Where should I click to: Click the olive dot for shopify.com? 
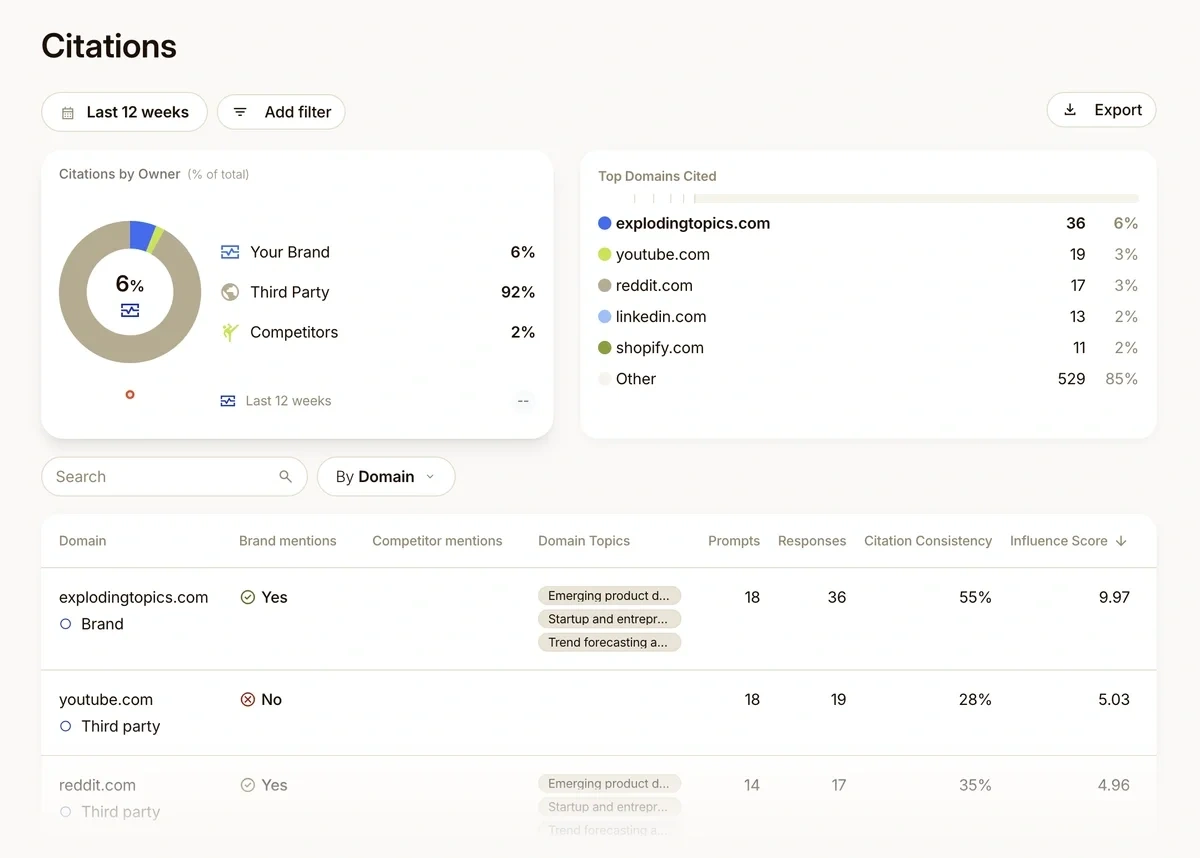point(604,347)
